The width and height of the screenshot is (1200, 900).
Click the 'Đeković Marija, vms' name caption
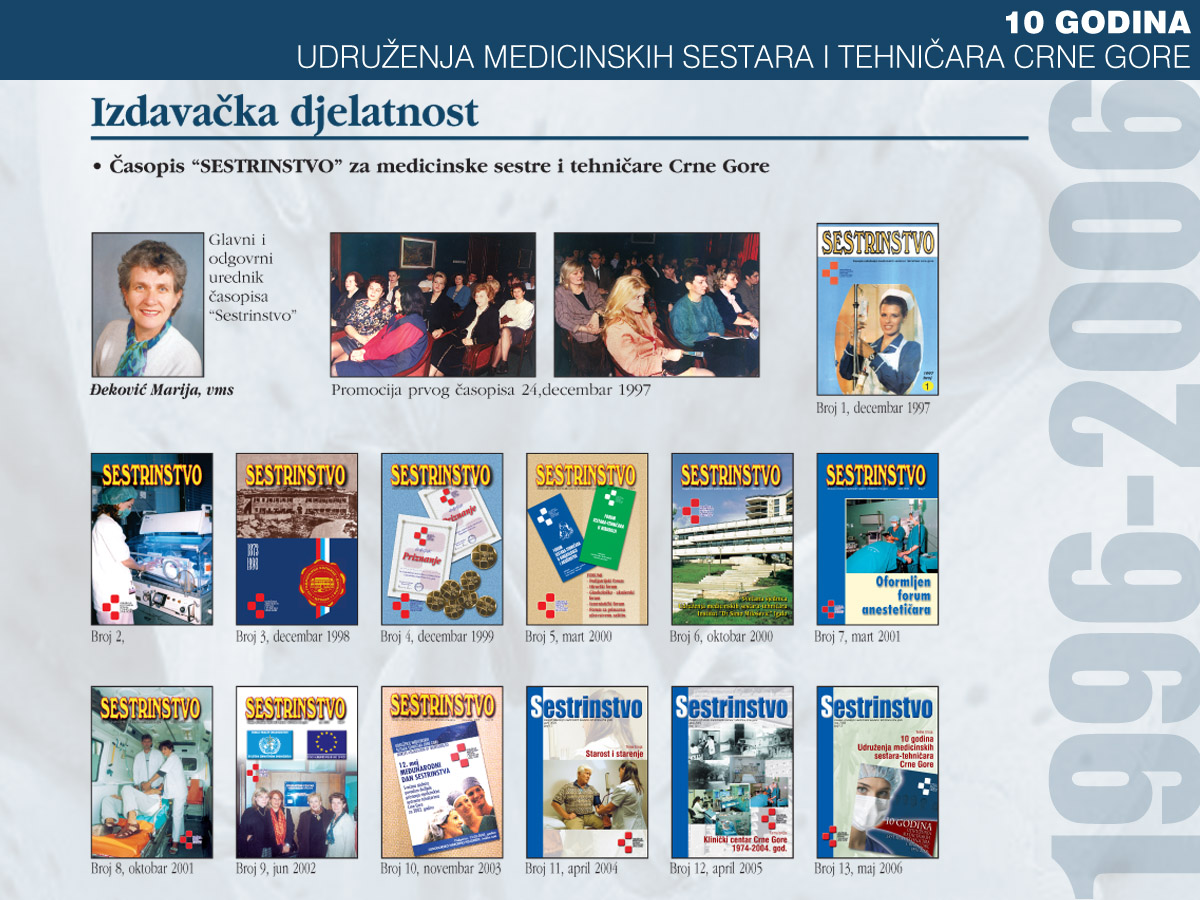(162, 390)
